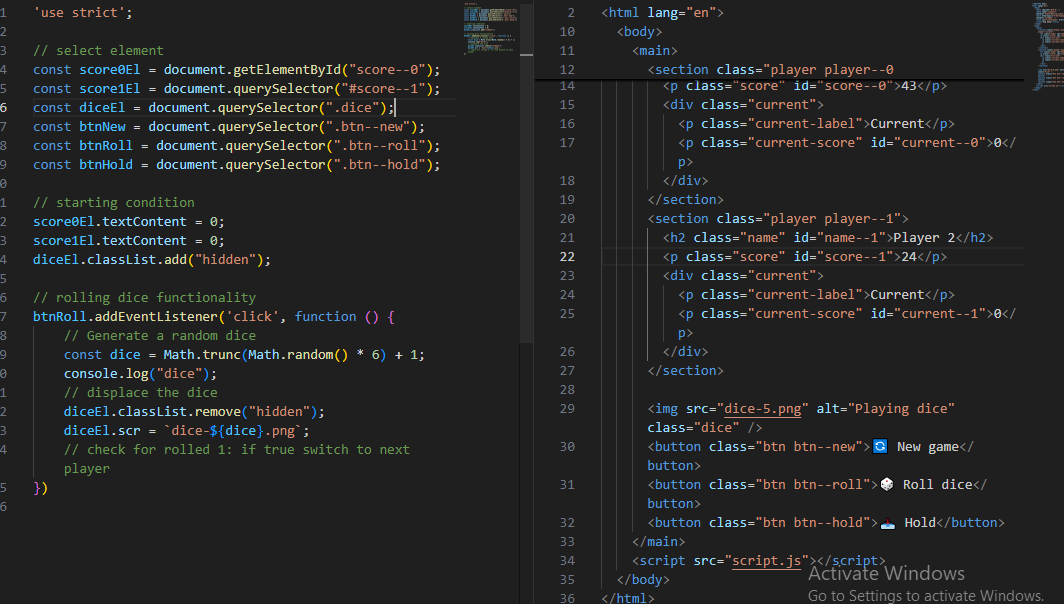Click line number 34 in HTML gutter
The image size is (1064, 604).
click(567, 561)
